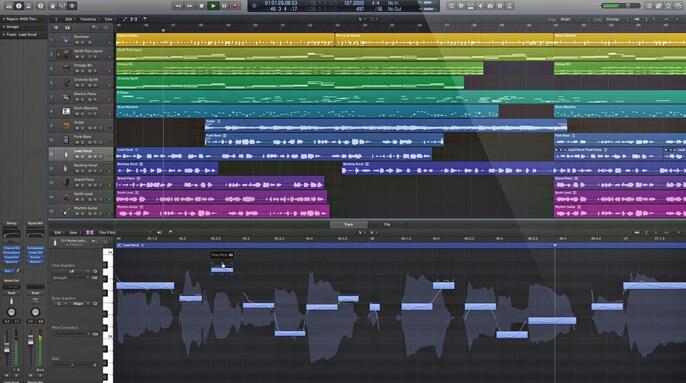Open the Channel EQ plug-in slot
The image size is (686, 383).
click(11, 248)
